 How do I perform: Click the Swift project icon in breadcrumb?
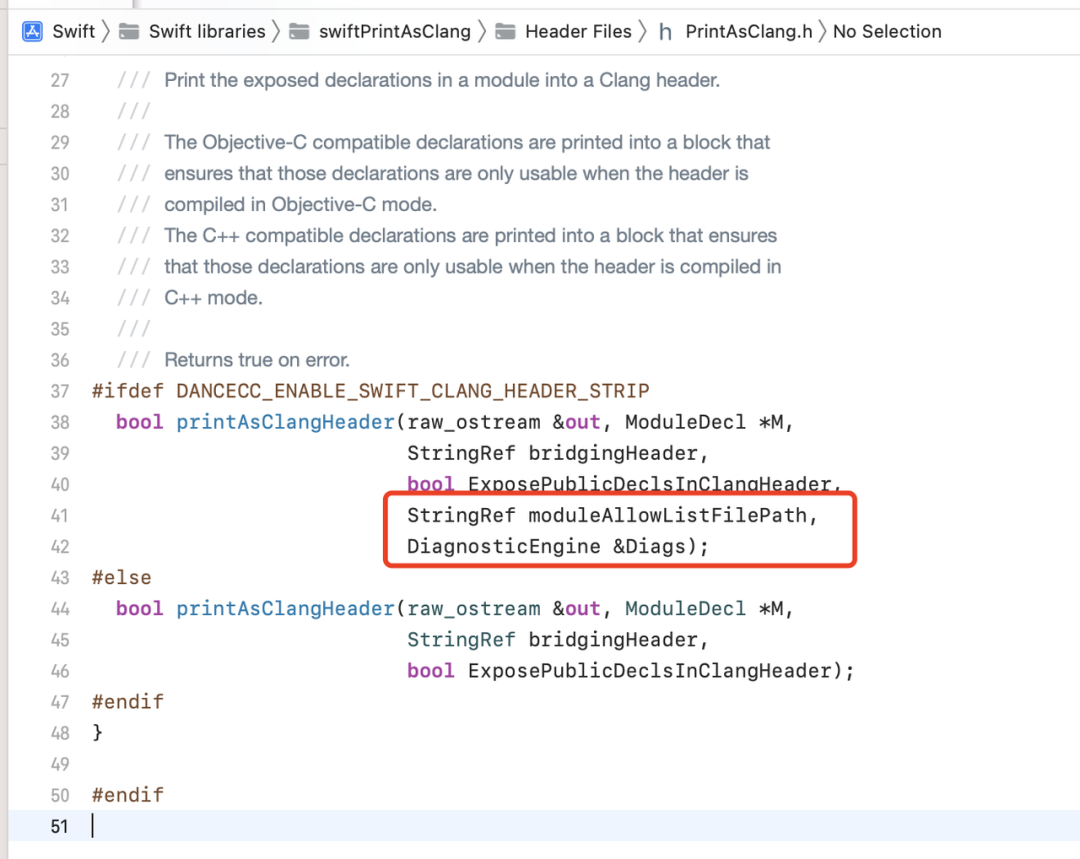[x=32, y=32]
